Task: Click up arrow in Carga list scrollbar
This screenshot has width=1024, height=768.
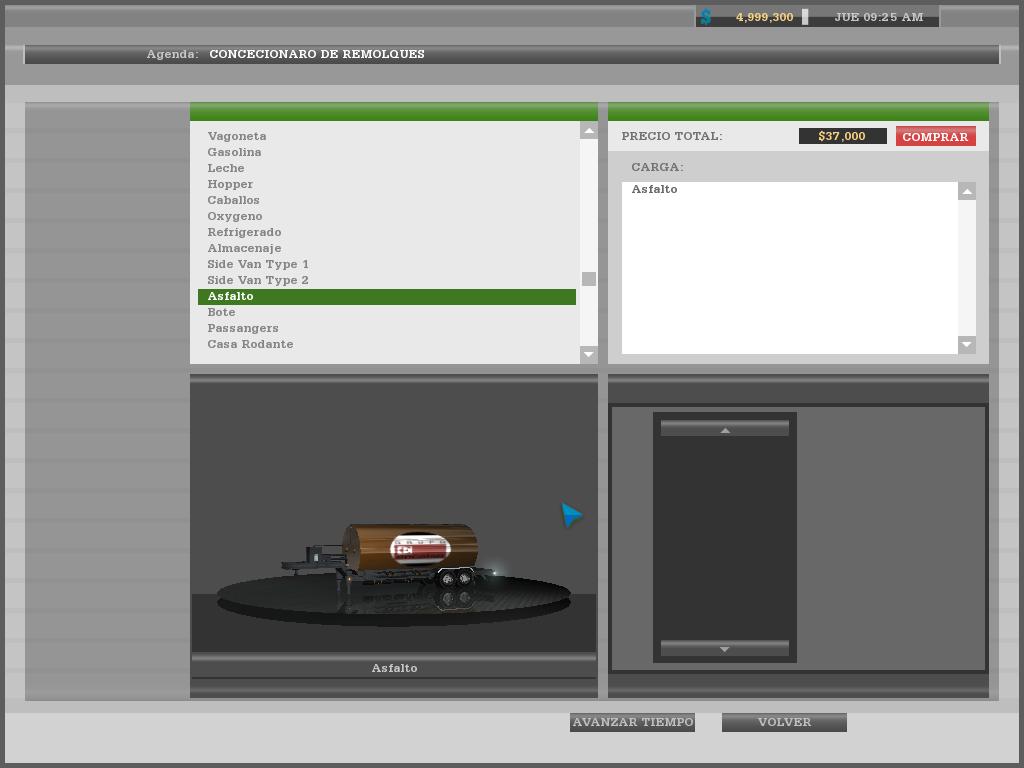Action: point(967,191)
